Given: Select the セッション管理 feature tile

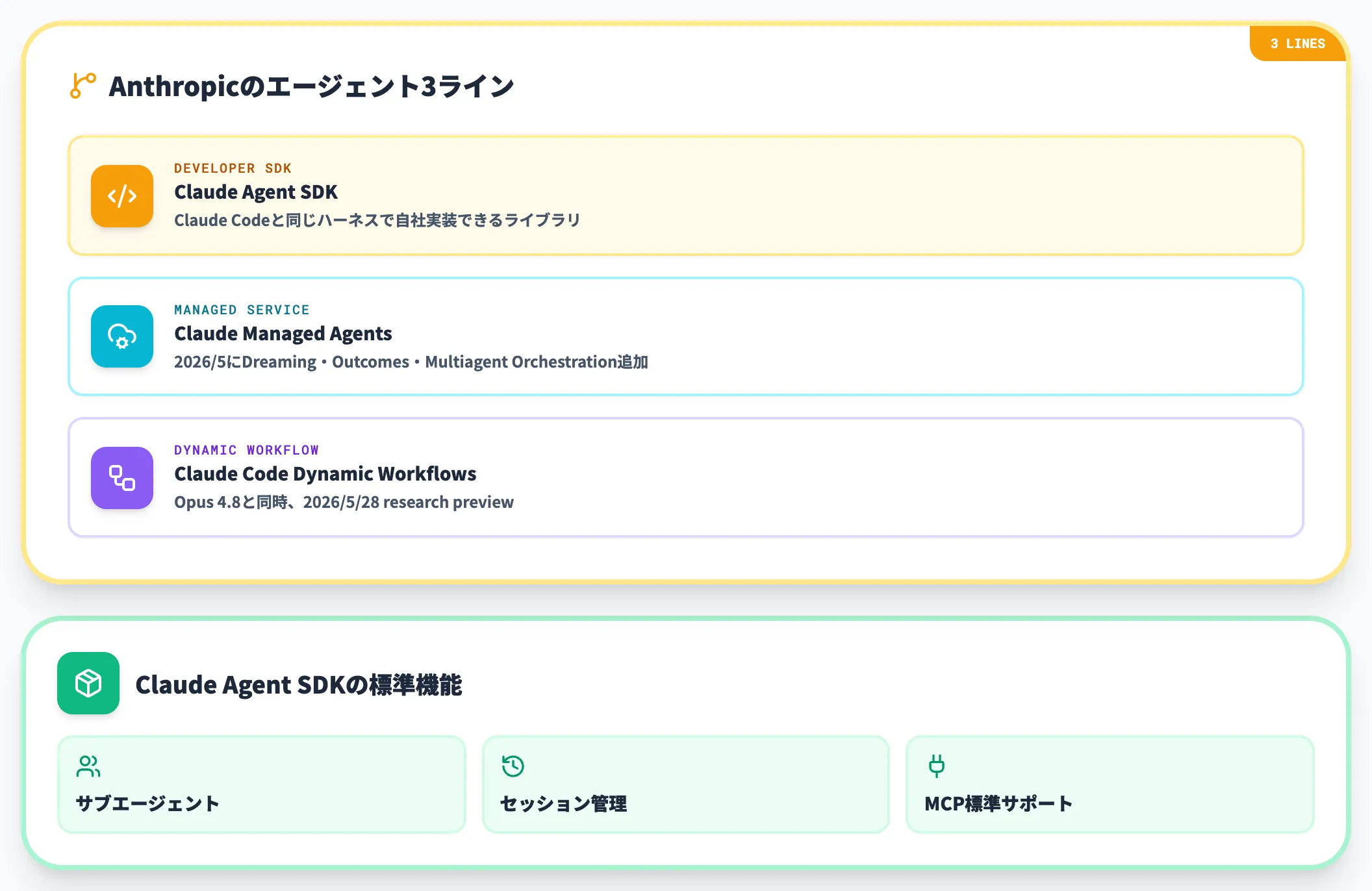Looking at the screenshot, I should [686, 784].
